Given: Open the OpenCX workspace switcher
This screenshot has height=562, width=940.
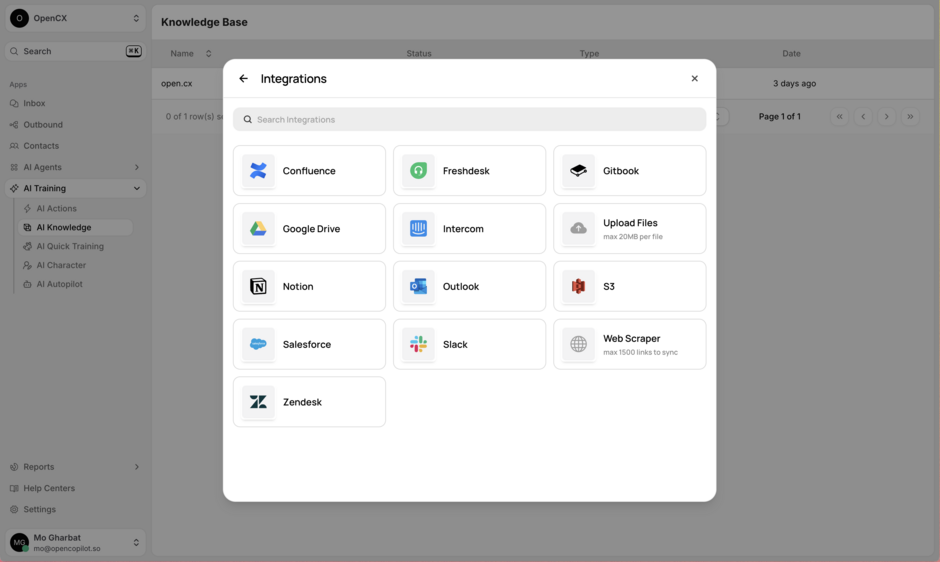Looking at the screenshot, I should (x=76, y=19).
